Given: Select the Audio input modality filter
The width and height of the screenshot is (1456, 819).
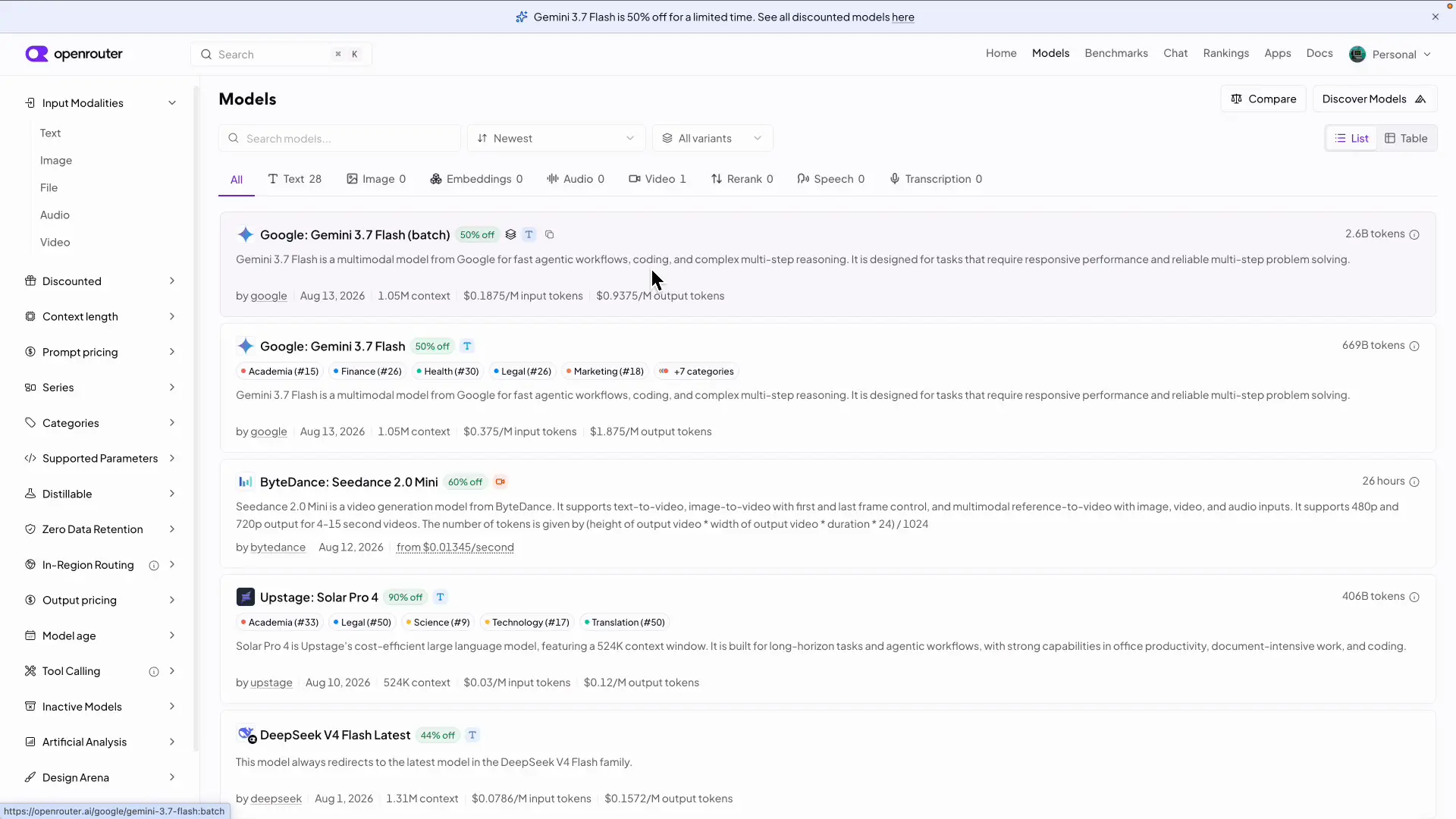Looking at the screenshot, I should 55,215.
